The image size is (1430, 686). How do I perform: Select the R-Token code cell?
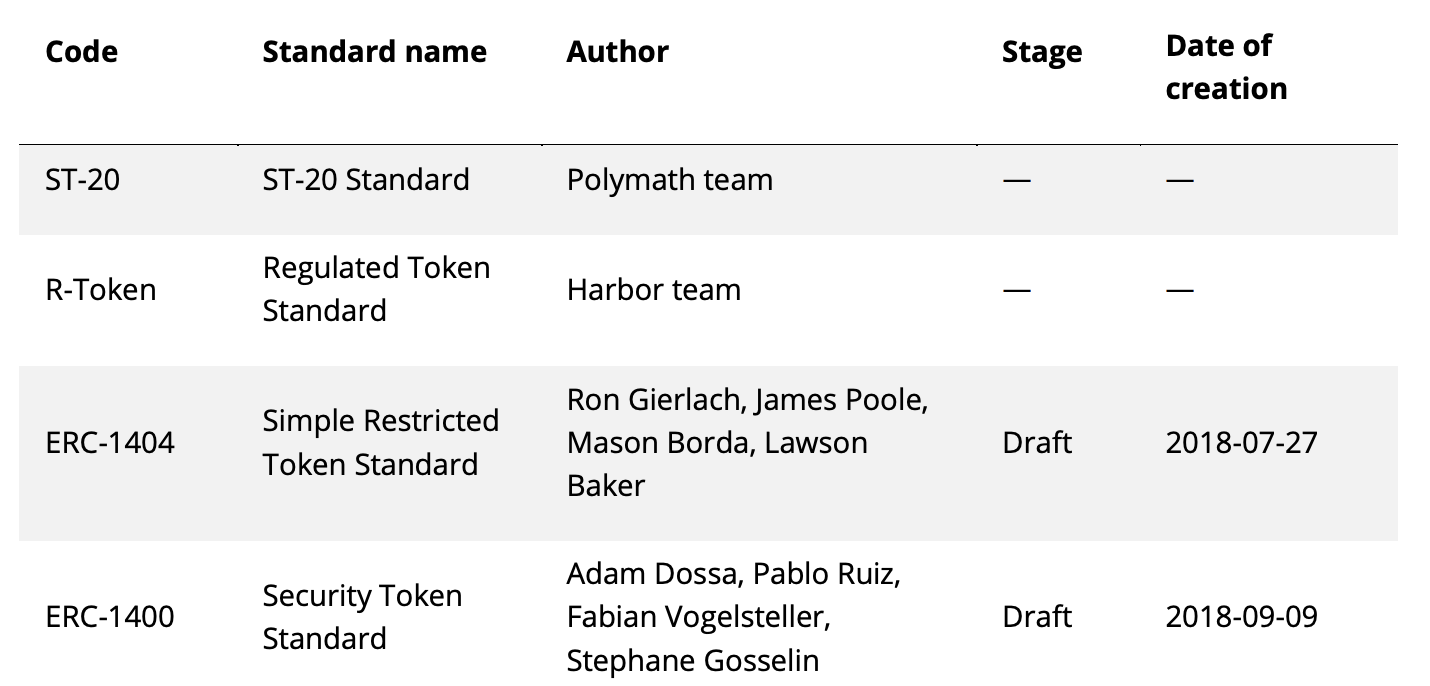point(101,290)
